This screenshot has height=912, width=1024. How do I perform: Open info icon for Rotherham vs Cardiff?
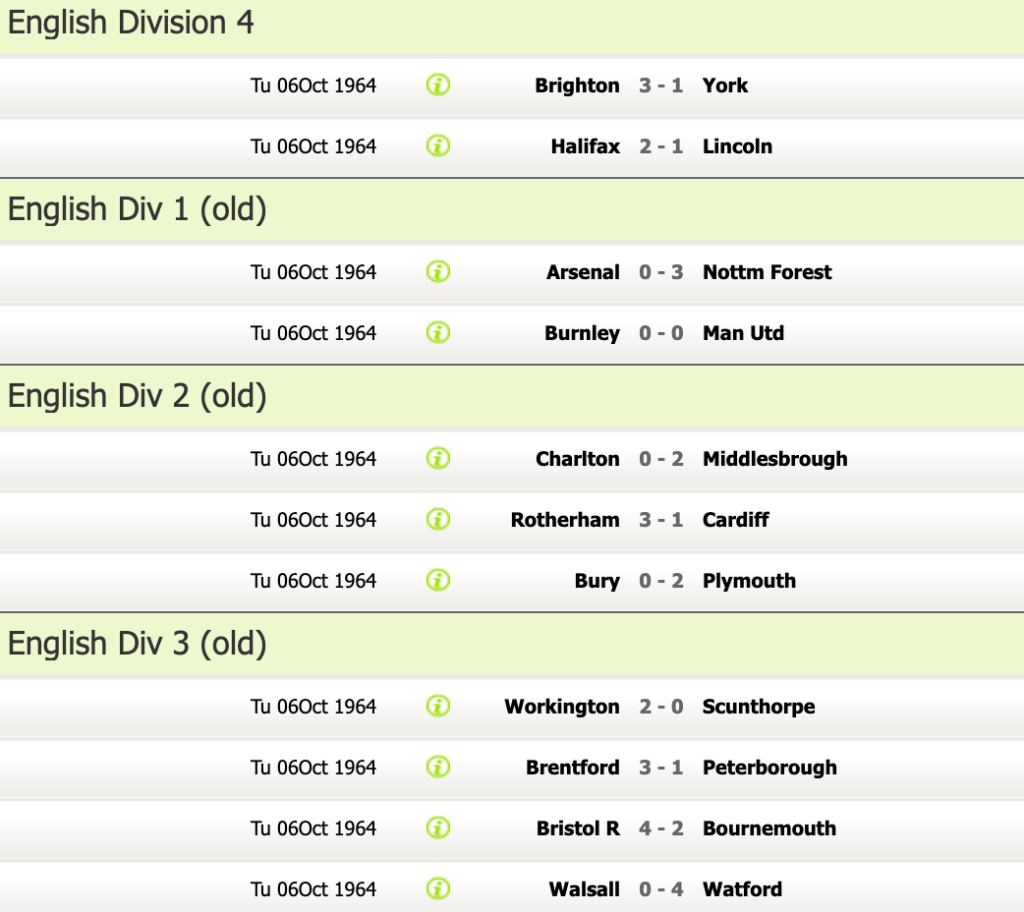coord(438,520)
